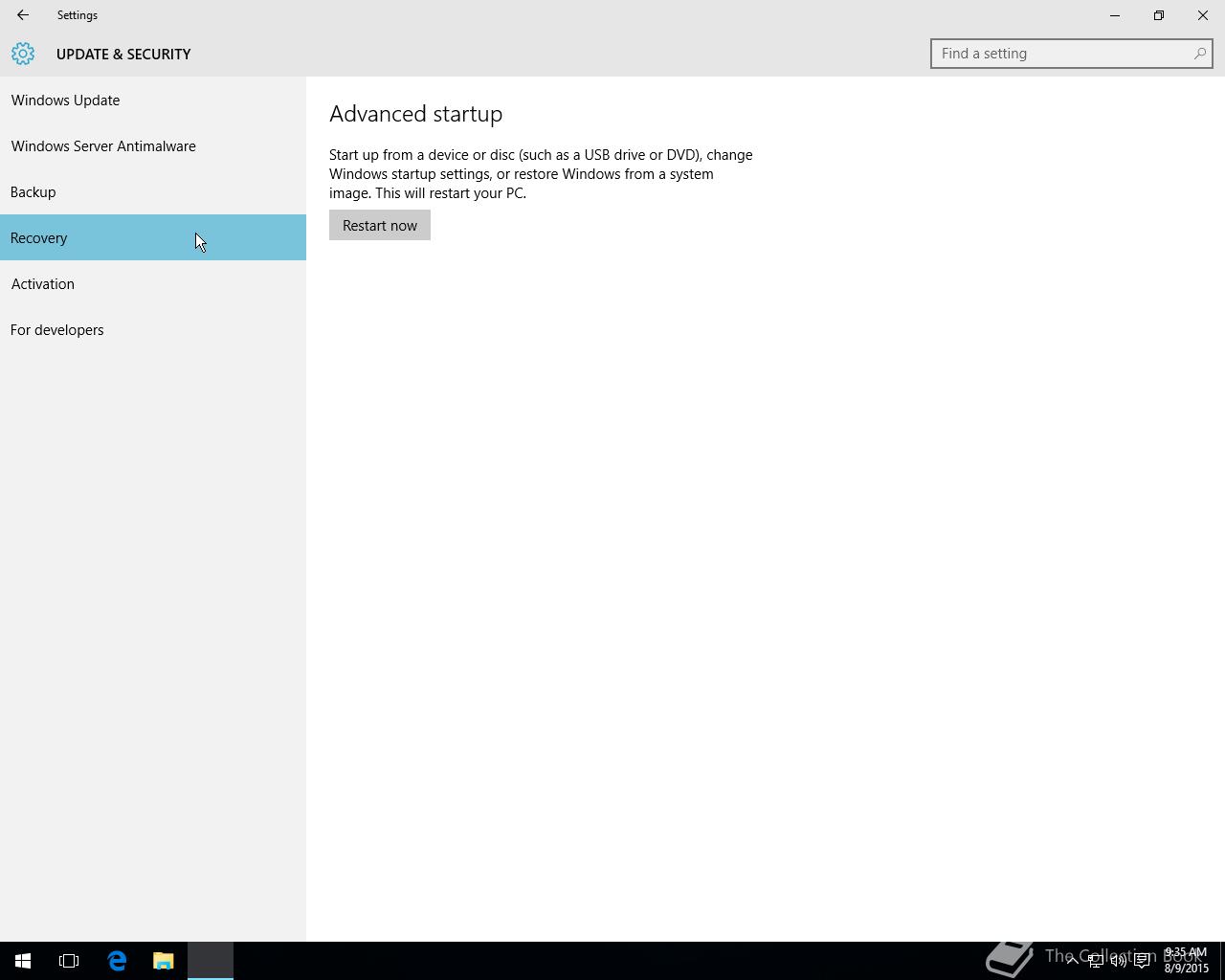Open Task View from the taskbar
This screenshot has width=1225, height=980.
pyautogui.click(x=69, y=961)
